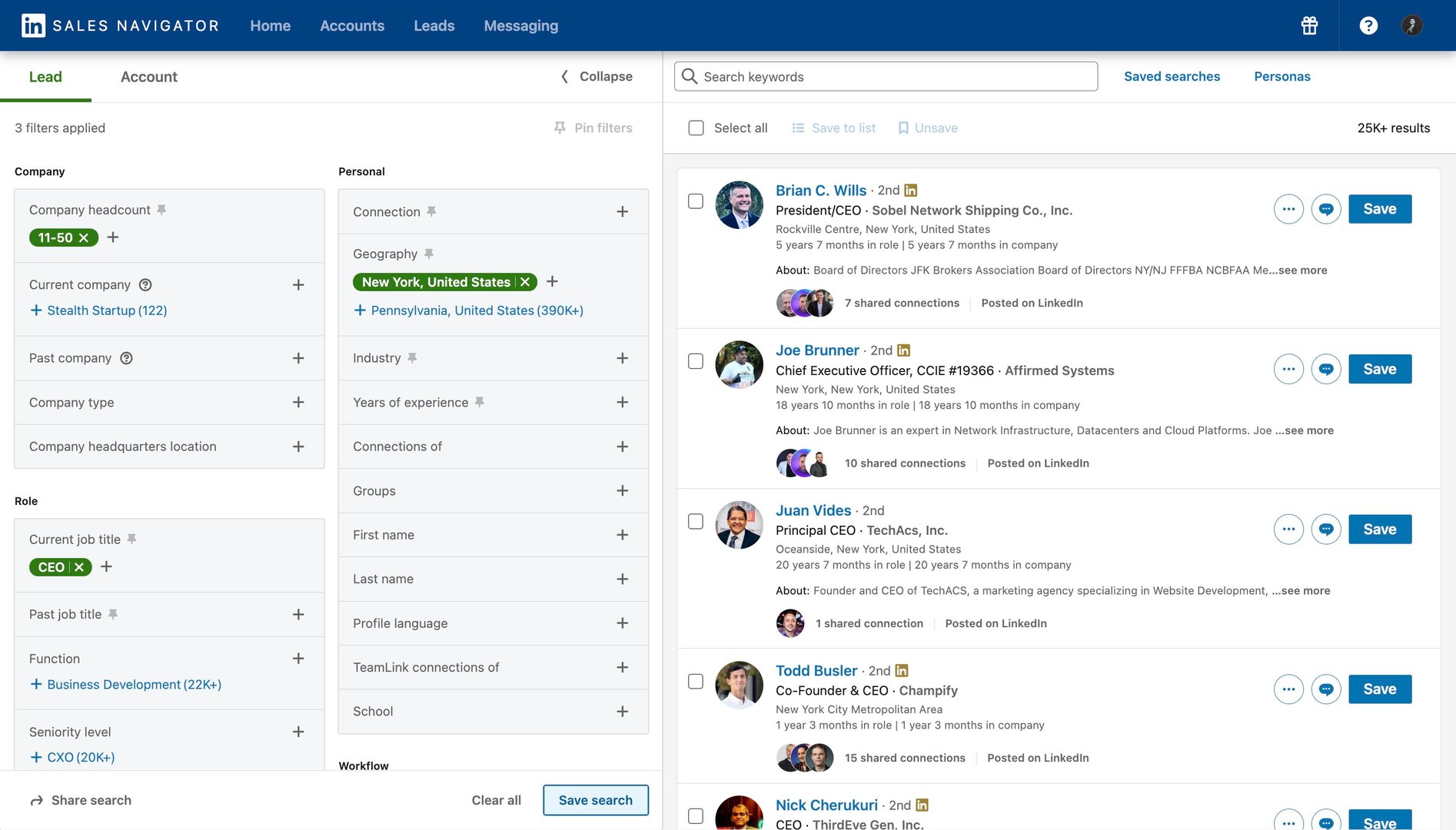1456x830 pixels.
Task: Open the gift box icon in header
Action: (1309, 25)
